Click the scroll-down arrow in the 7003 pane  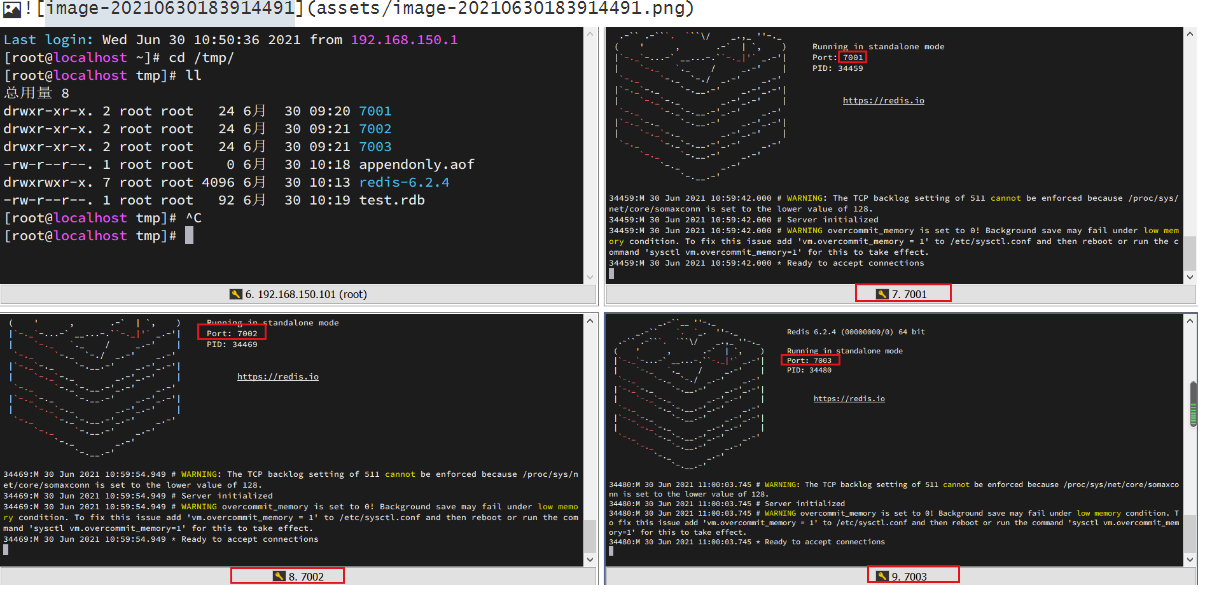coord(1190,559)
